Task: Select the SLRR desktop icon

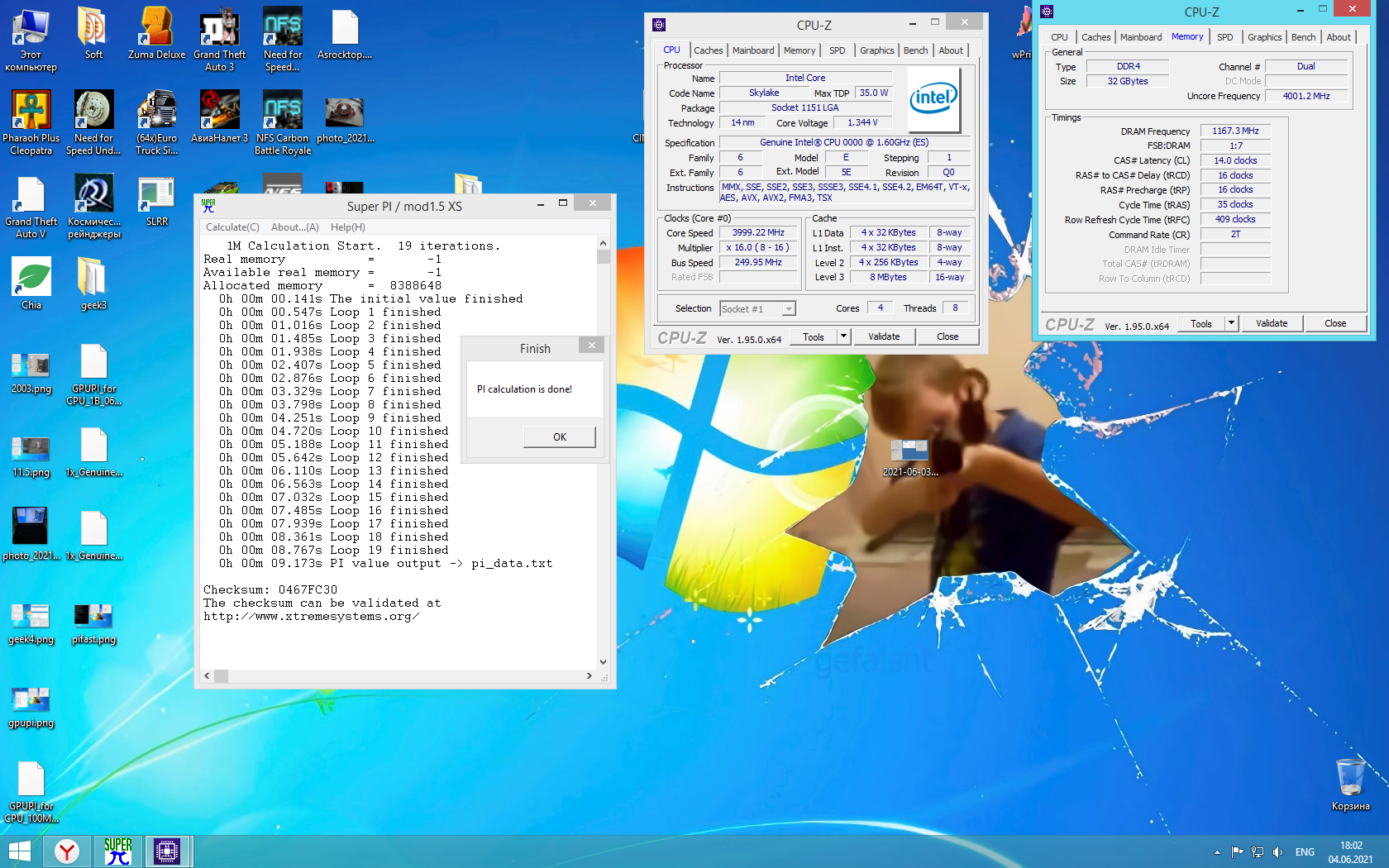Action: point(156,201)
